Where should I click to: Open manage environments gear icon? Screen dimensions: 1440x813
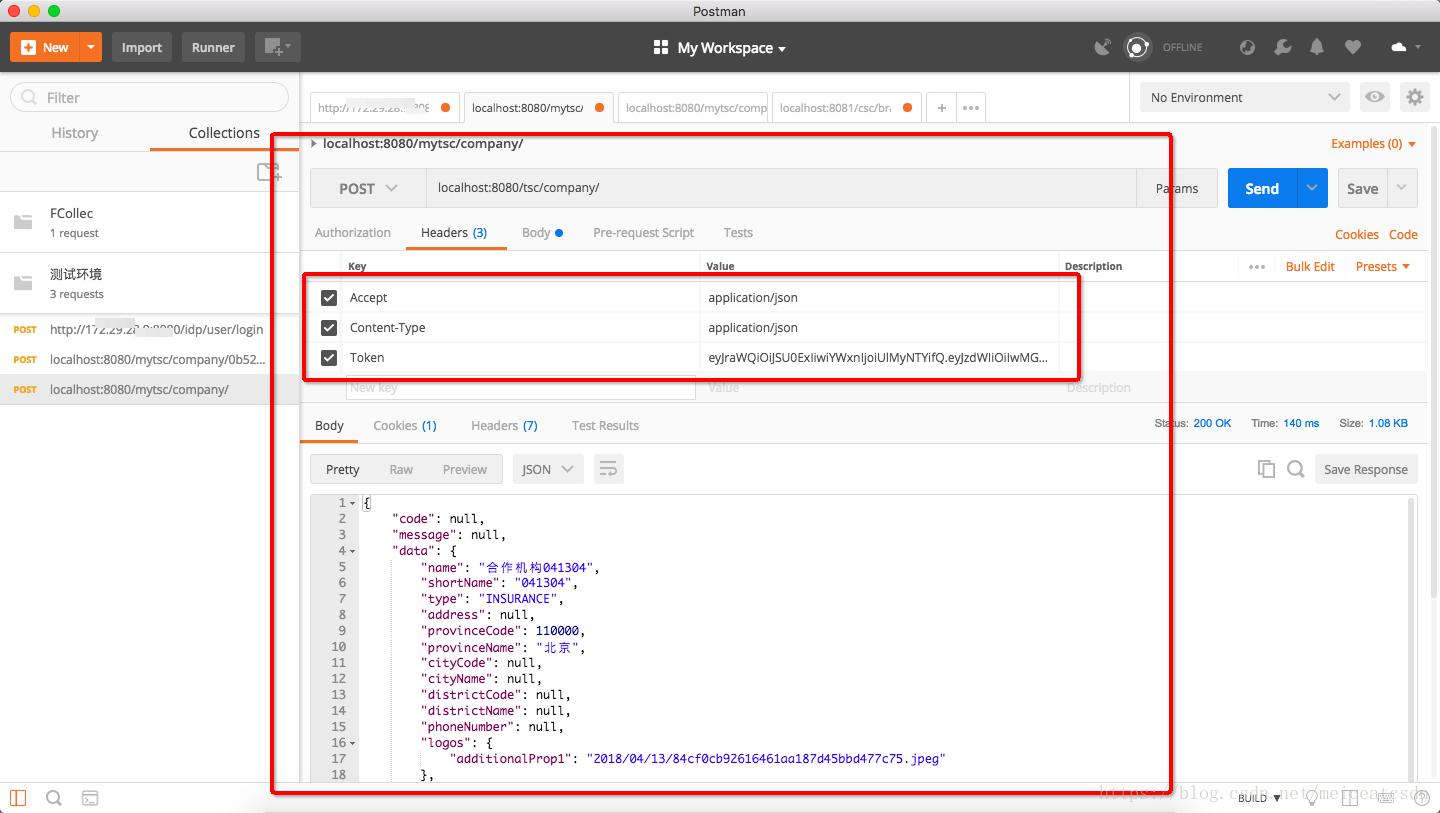tap(1414, 97)
